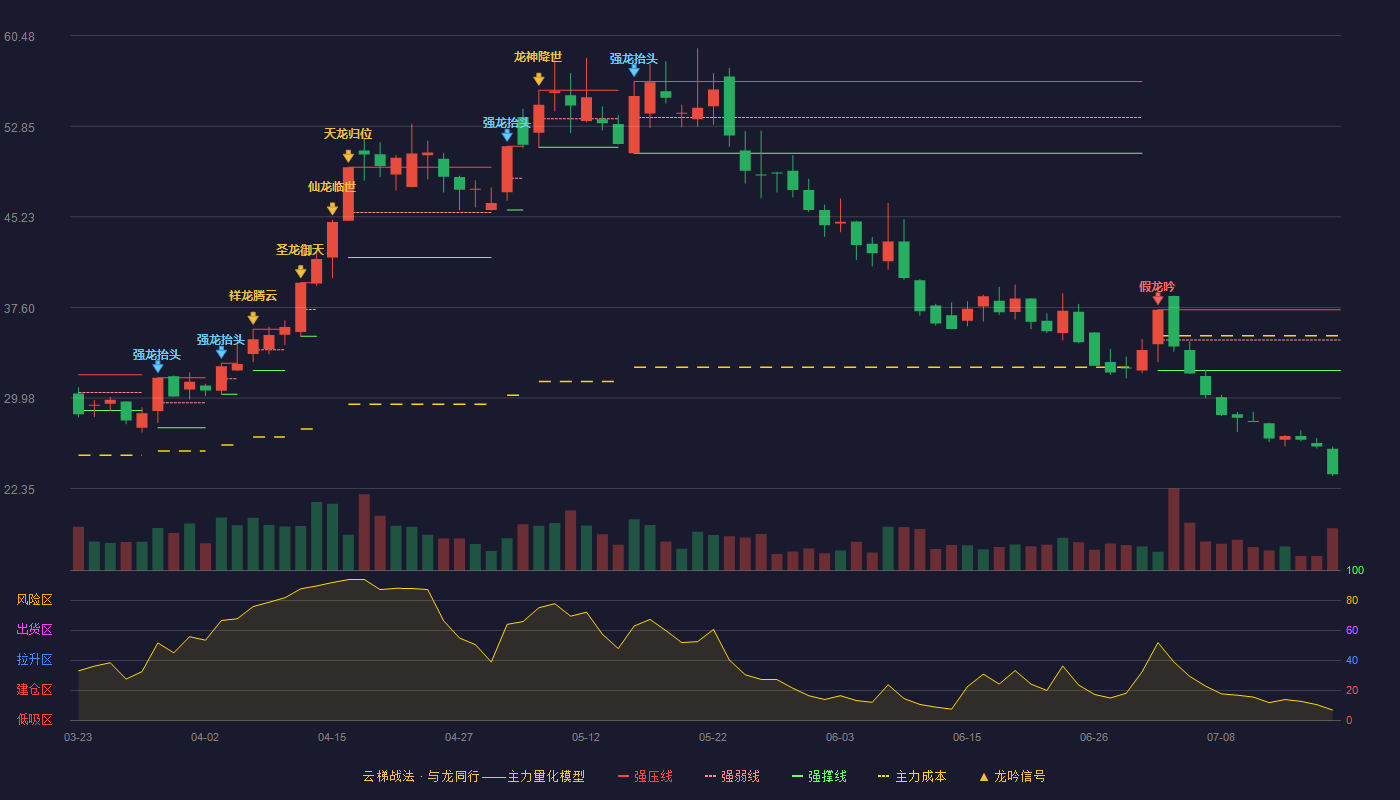
Task: Click the blue 40 indicator scale value
Action: (1352, 660)
